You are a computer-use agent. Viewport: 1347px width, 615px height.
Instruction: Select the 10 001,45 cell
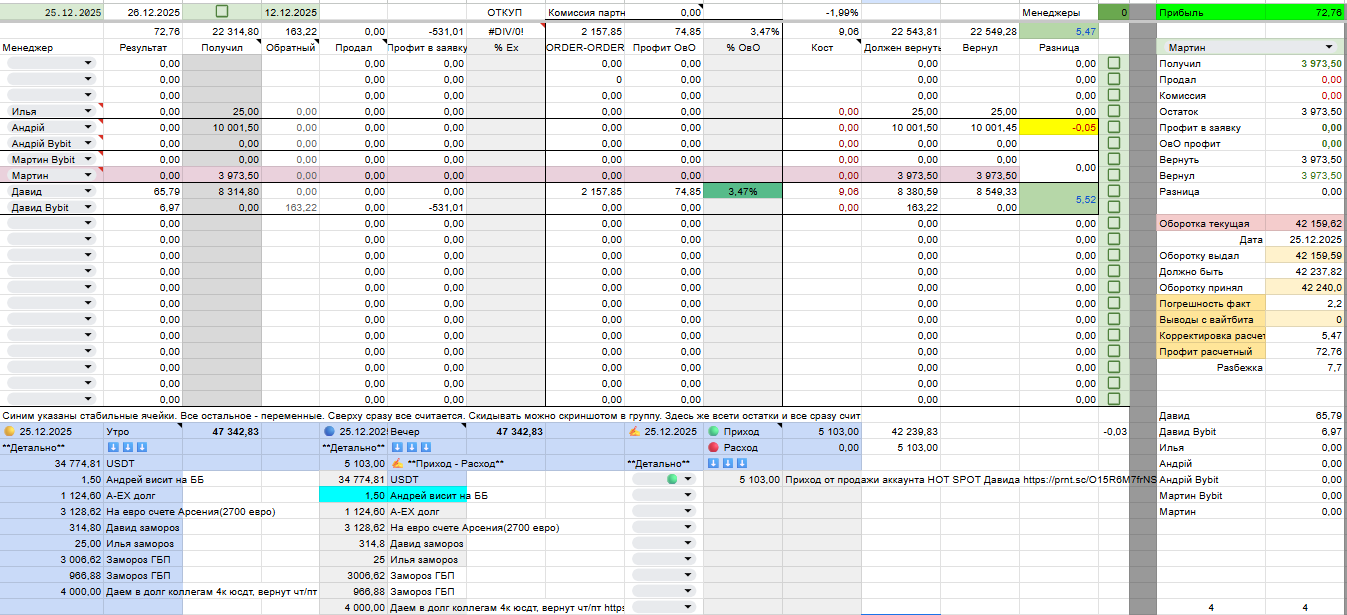click(980, 127)
